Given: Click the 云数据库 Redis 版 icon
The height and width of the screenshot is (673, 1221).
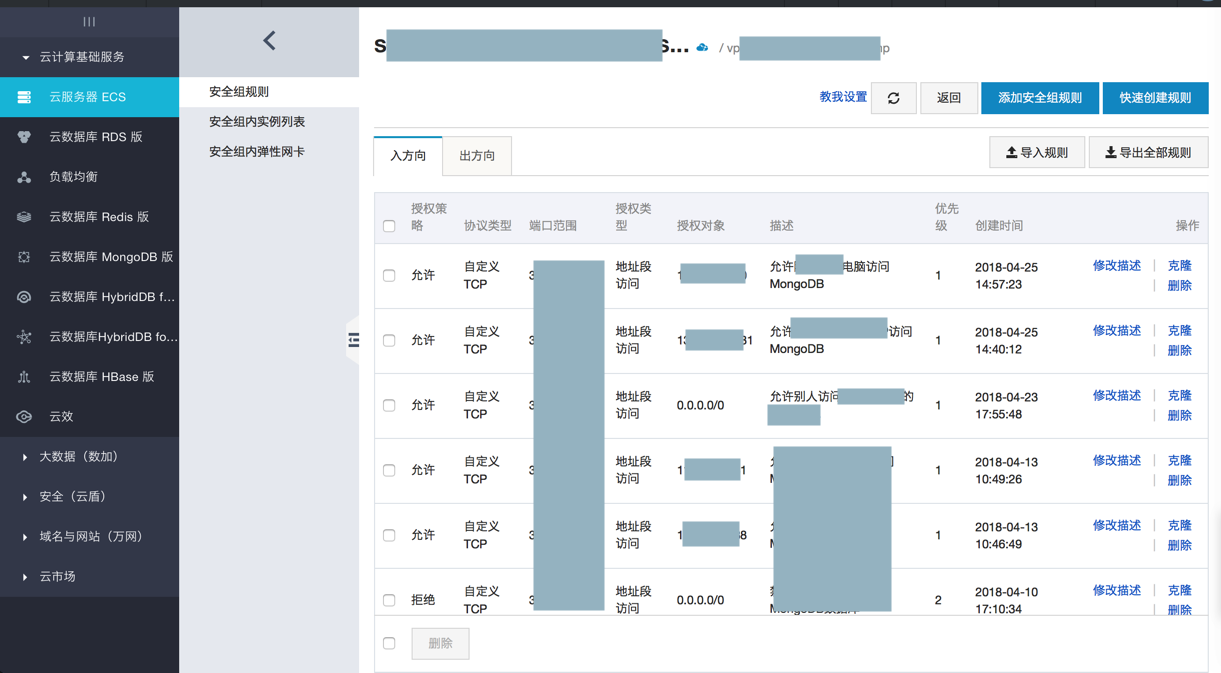Looking at the screenshot, I should point(24,217).
